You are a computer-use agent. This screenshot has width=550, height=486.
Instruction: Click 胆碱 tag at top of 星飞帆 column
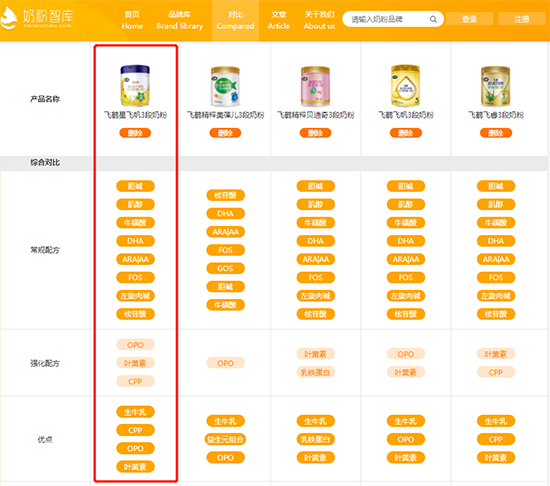tap(135, 186)
